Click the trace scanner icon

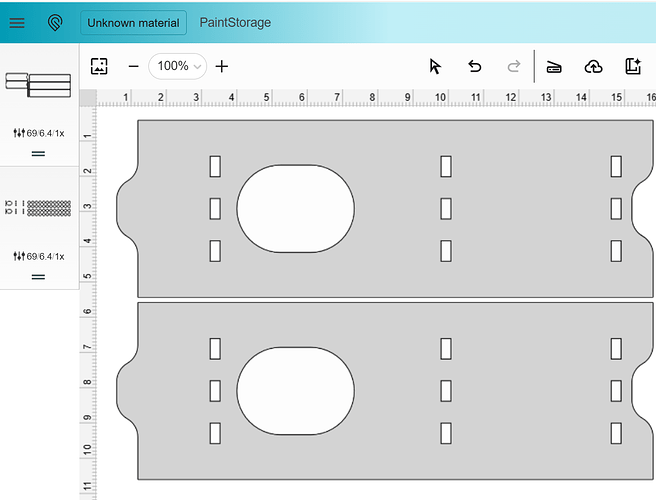[554, 67]
